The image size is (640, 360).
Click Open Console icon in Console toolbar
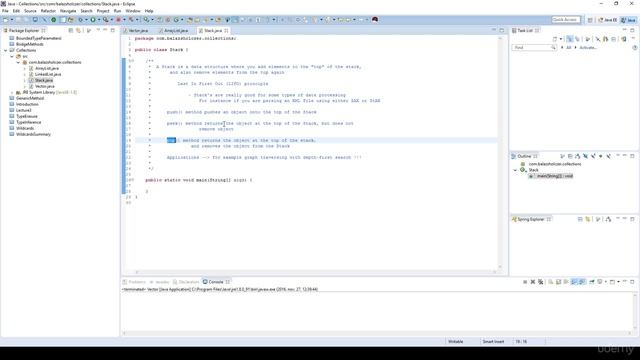click(612, 282)
